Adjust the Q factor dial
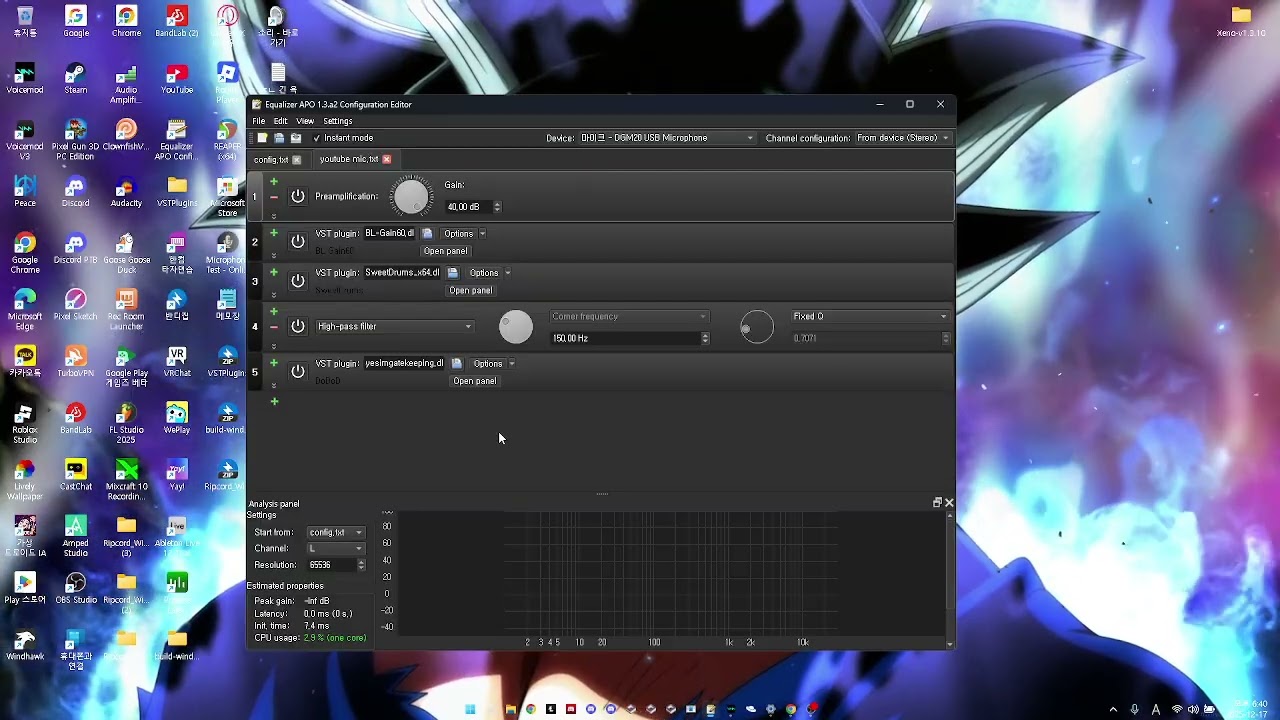 click(757, 327)
